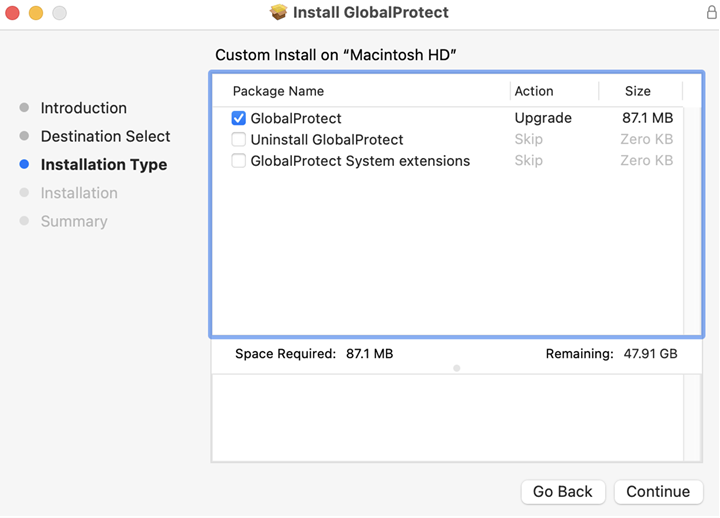Image resolution: width=720 pixels, height=518 pixels.
Task: Click the Action column header
Action: tap(534, 91)
